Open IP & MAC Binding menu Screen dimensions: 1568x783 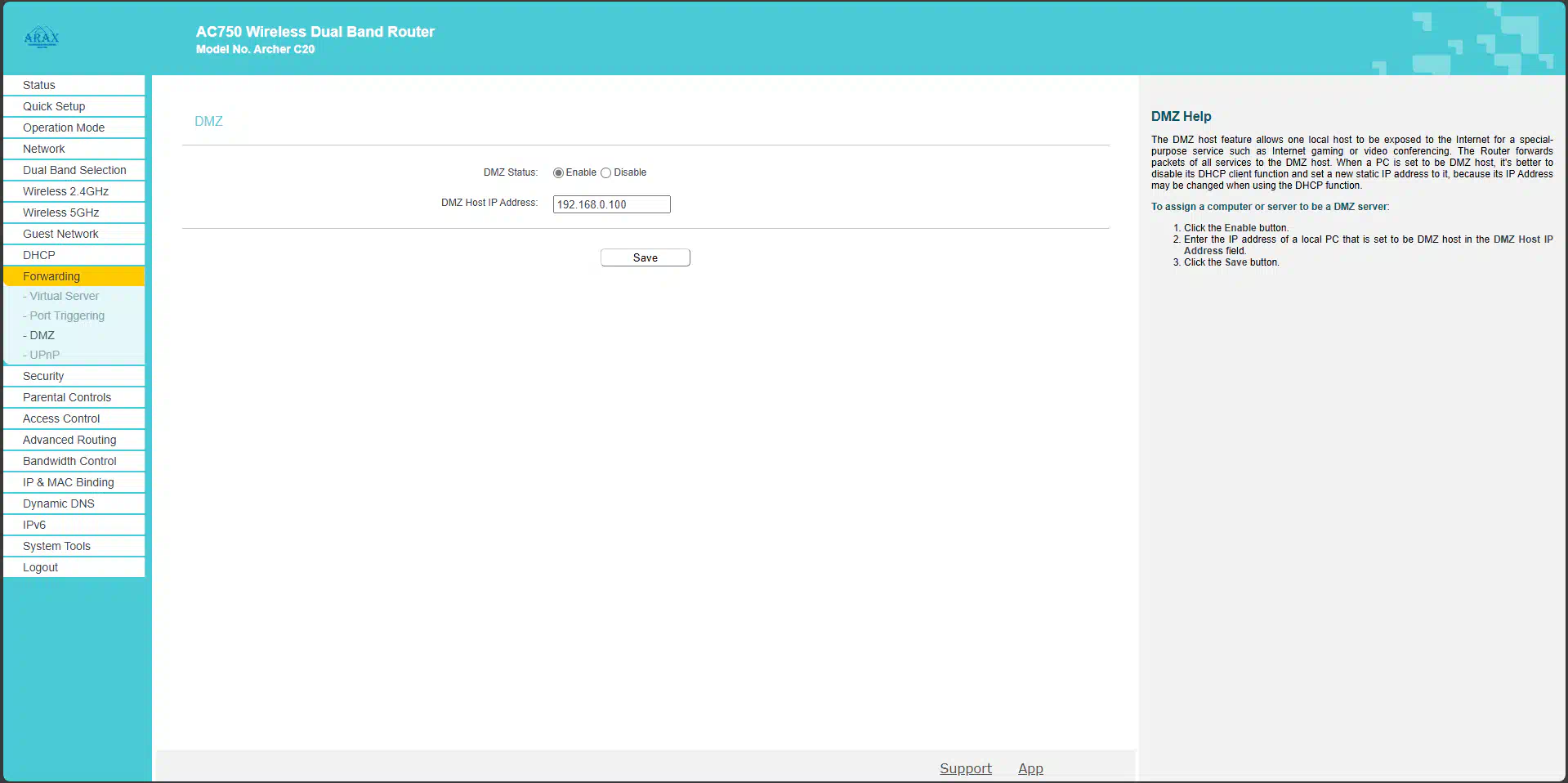(74, 482)
